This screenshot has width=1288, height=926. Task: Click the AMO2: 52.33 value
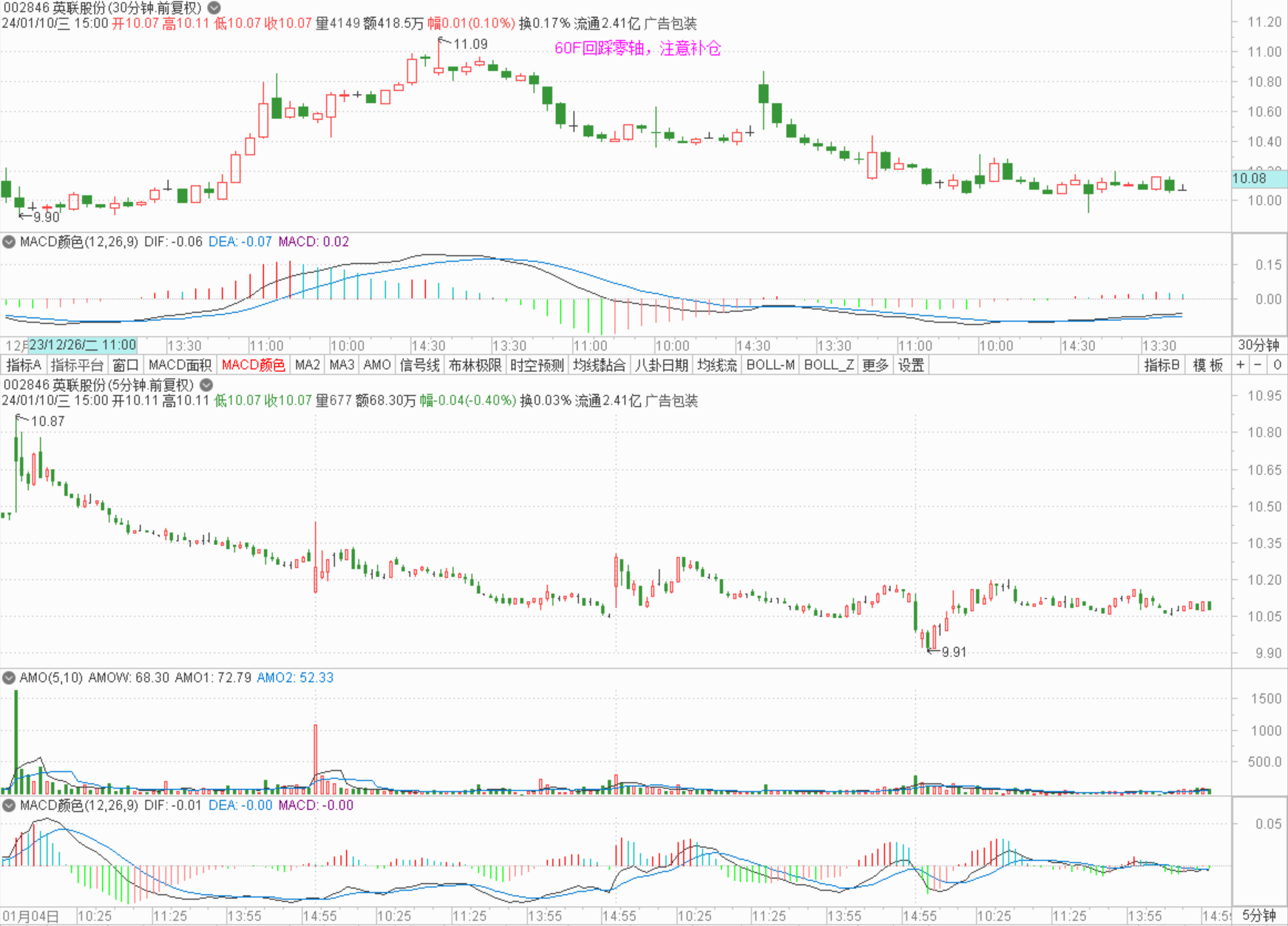coord(295,677)
